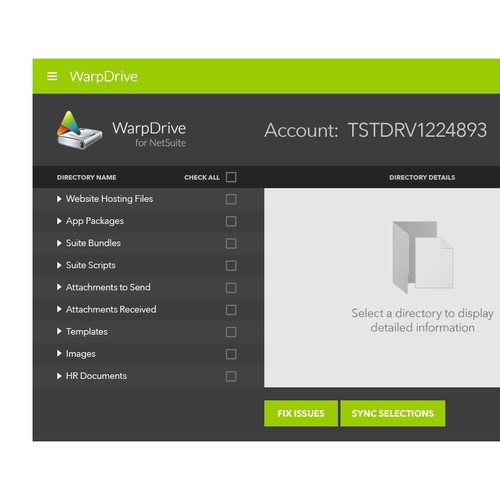Enable the Suite Scripts checkbox

pos(231,266)
